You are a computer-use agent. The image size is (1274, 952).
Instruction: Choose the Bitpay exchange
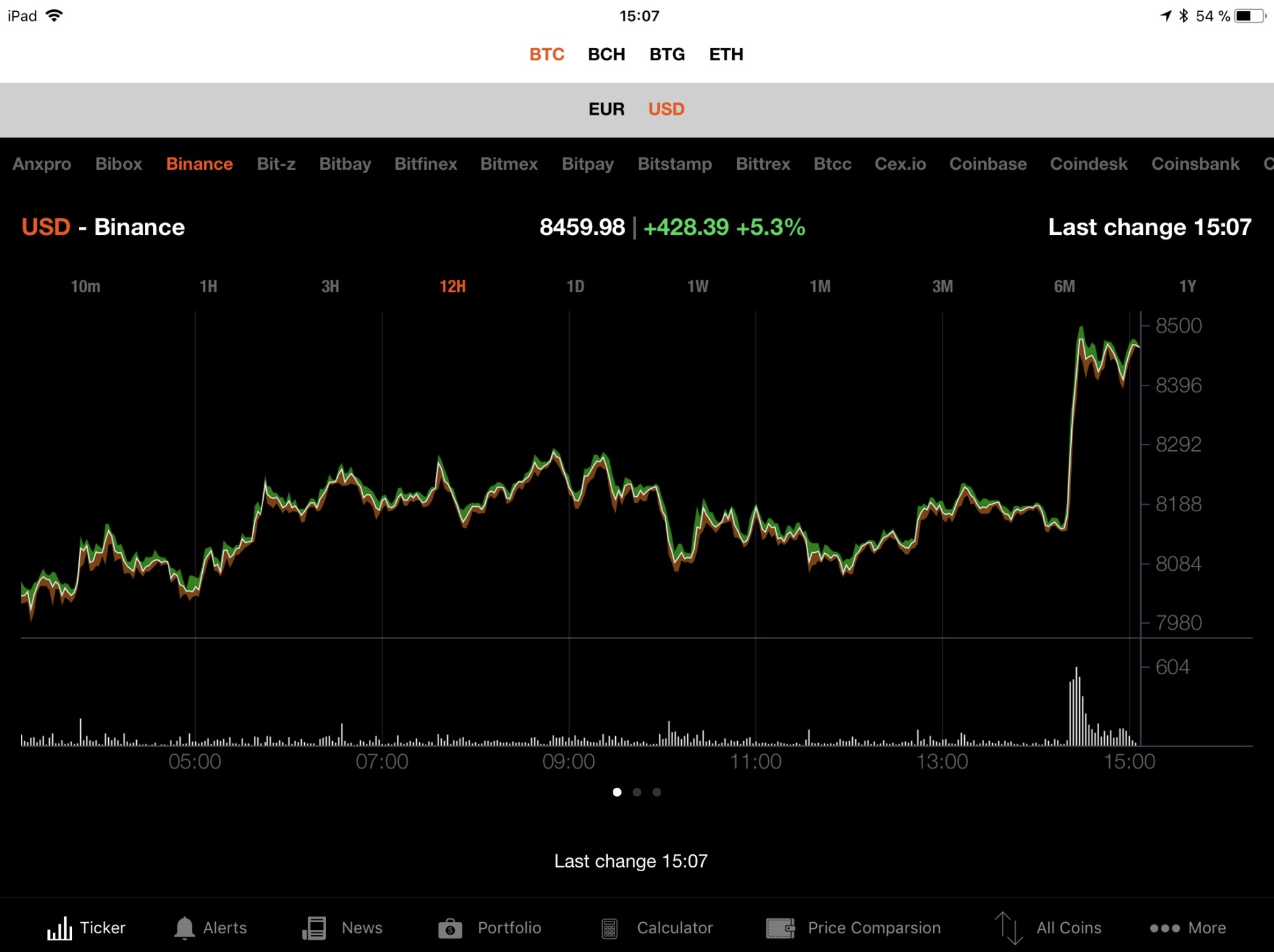[588, 164]
